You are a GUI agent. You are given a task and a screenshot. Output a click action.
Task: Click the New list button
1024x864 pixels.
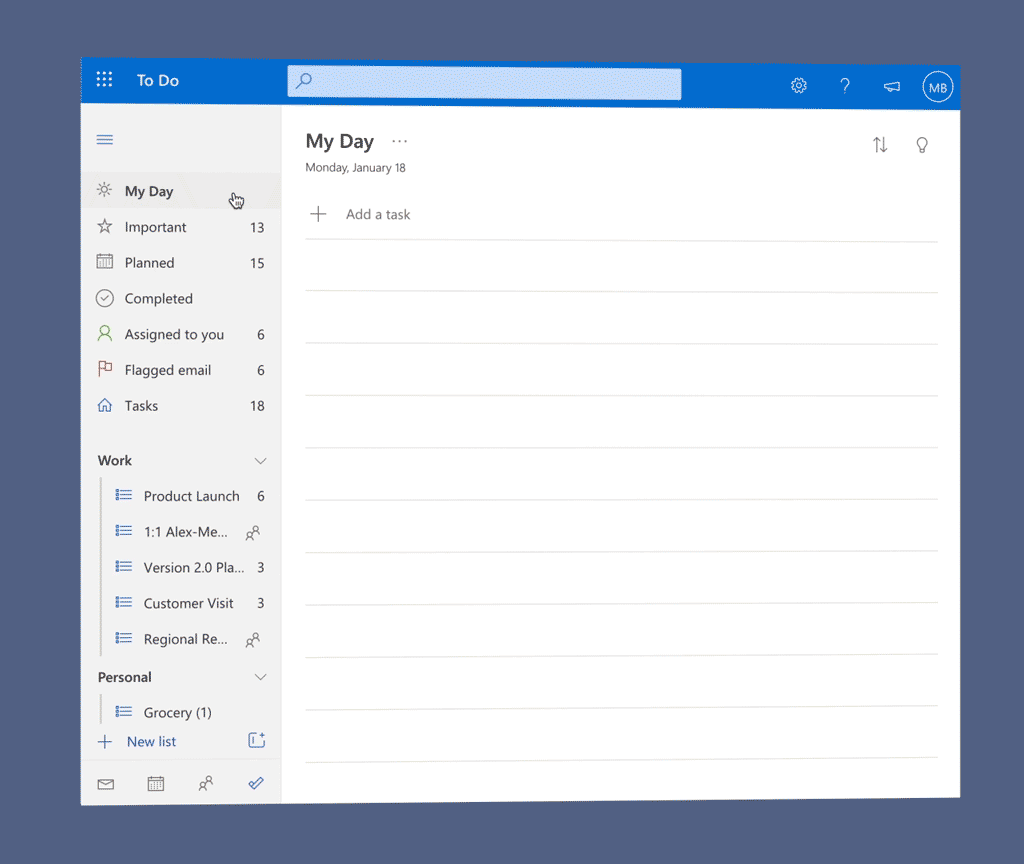pyautogui.click(x=150, y=742)
